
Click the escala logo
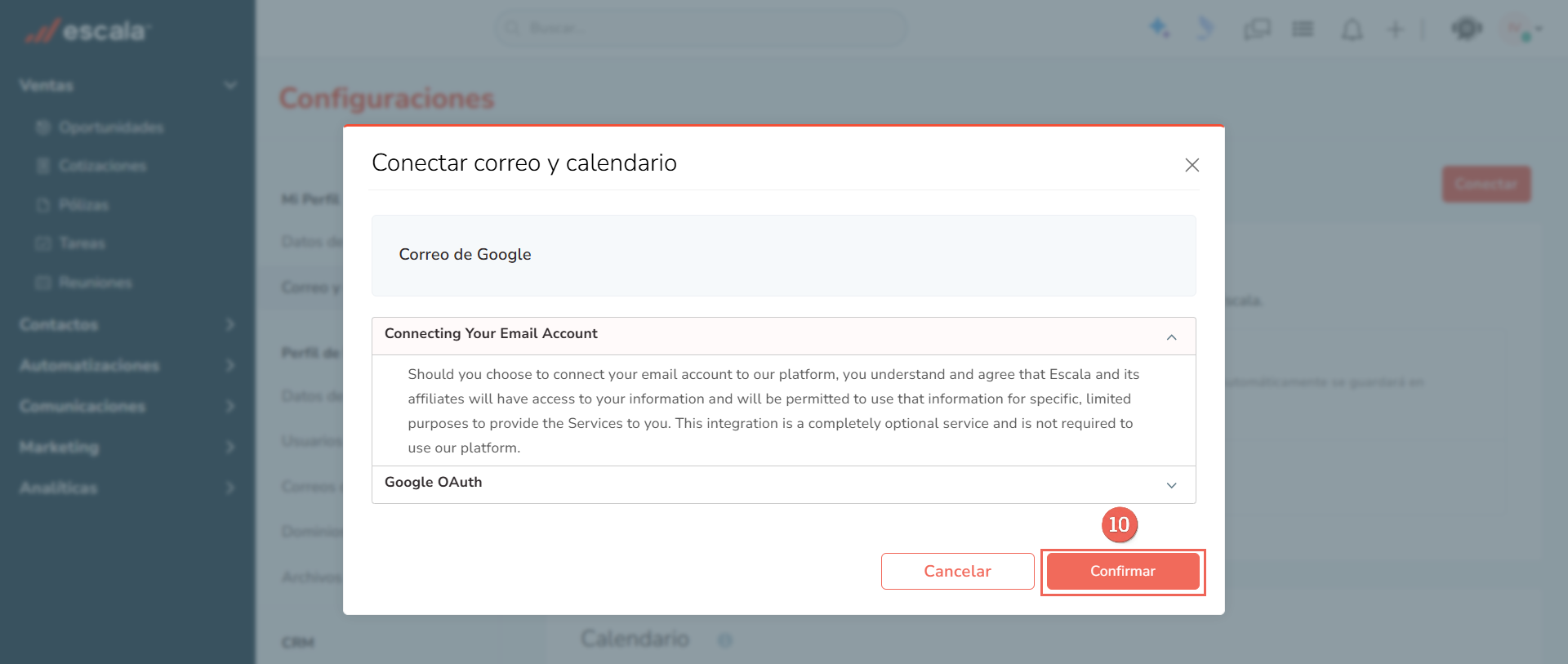87,31
